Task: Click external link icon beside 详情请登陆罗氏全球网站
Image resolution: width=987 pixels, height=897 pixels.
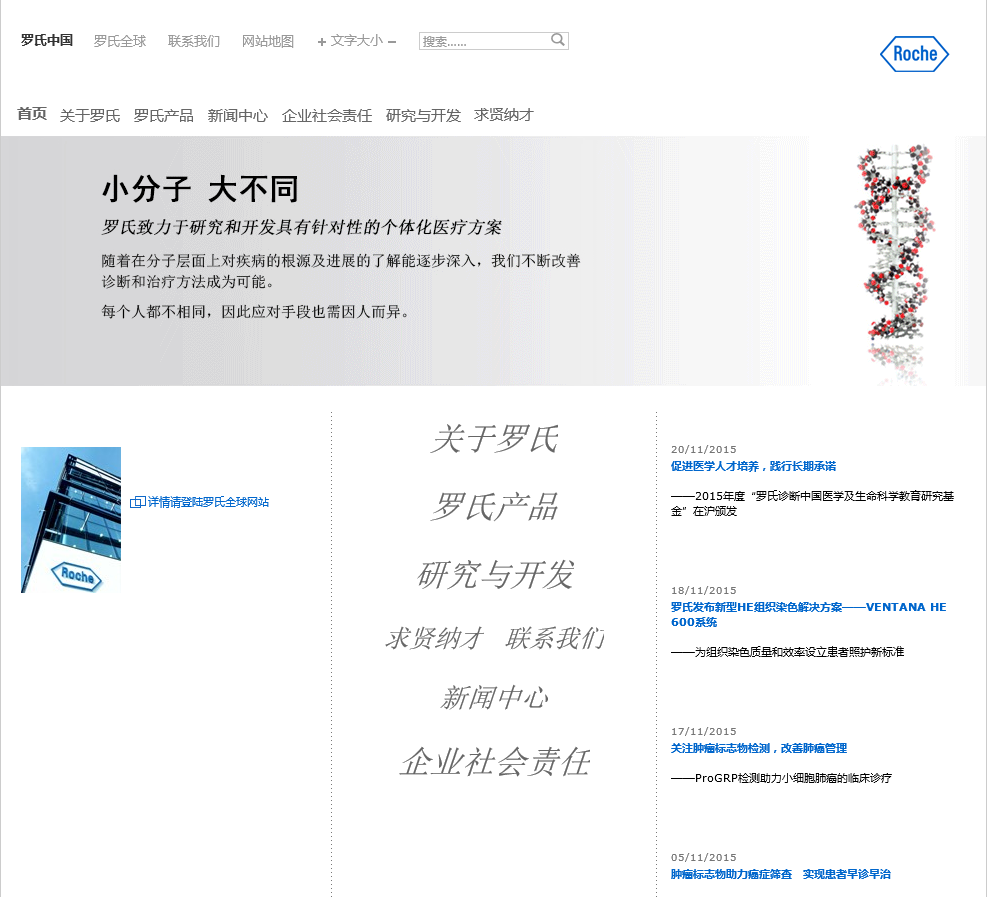Action: pos(138,502)
